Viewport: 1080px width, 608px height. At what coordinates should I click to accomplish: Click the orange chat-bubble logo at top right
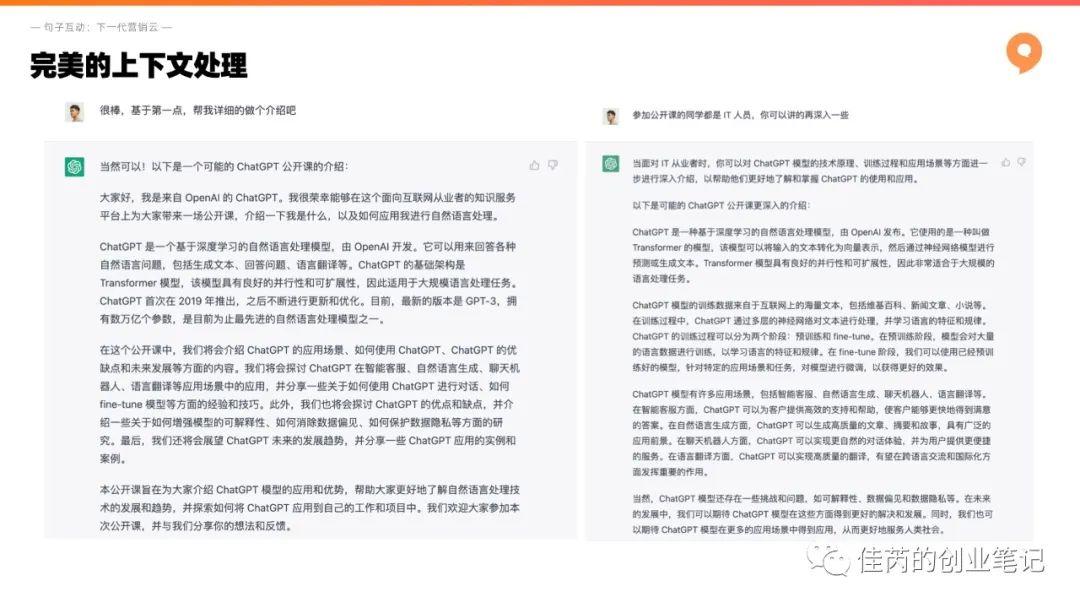click(1024, 52)
